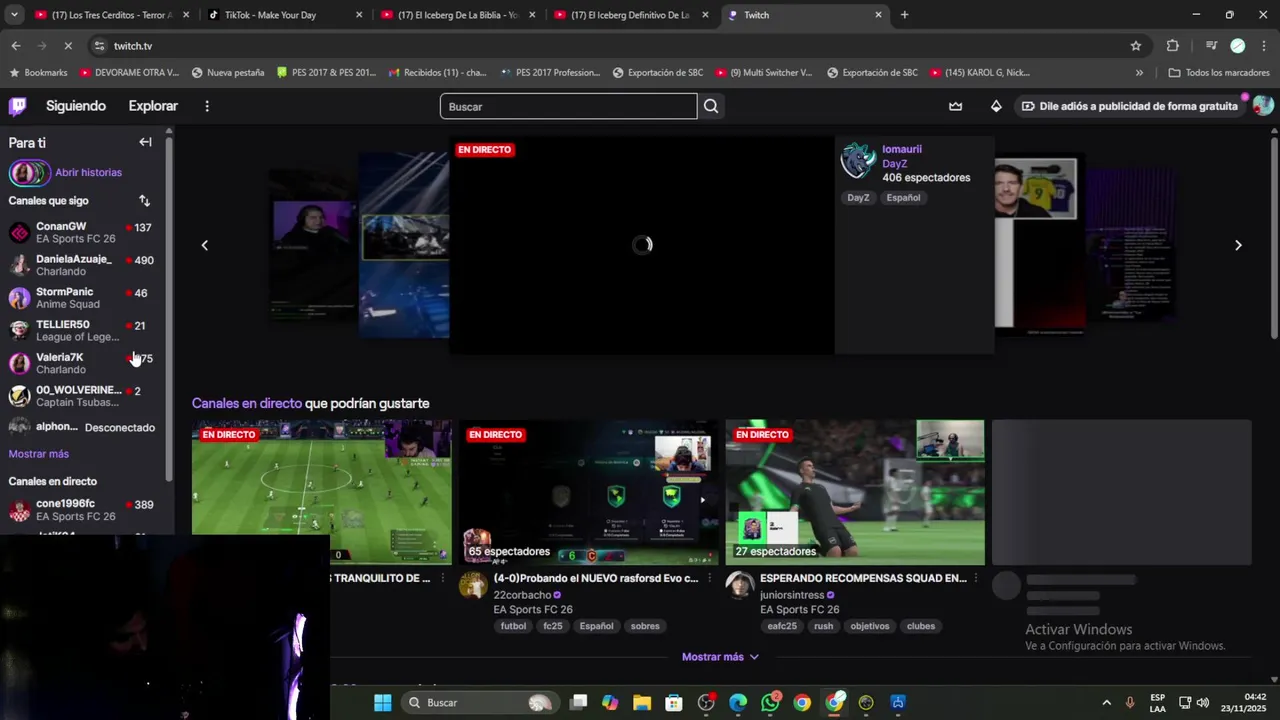Open the Canales en directo link
This screenshot has width=1280, height=720.
coord(247,403)
